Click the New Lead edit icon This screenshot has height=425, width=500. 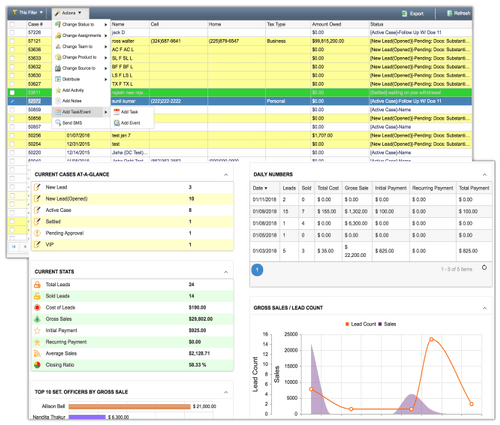[x=37, y=187]
